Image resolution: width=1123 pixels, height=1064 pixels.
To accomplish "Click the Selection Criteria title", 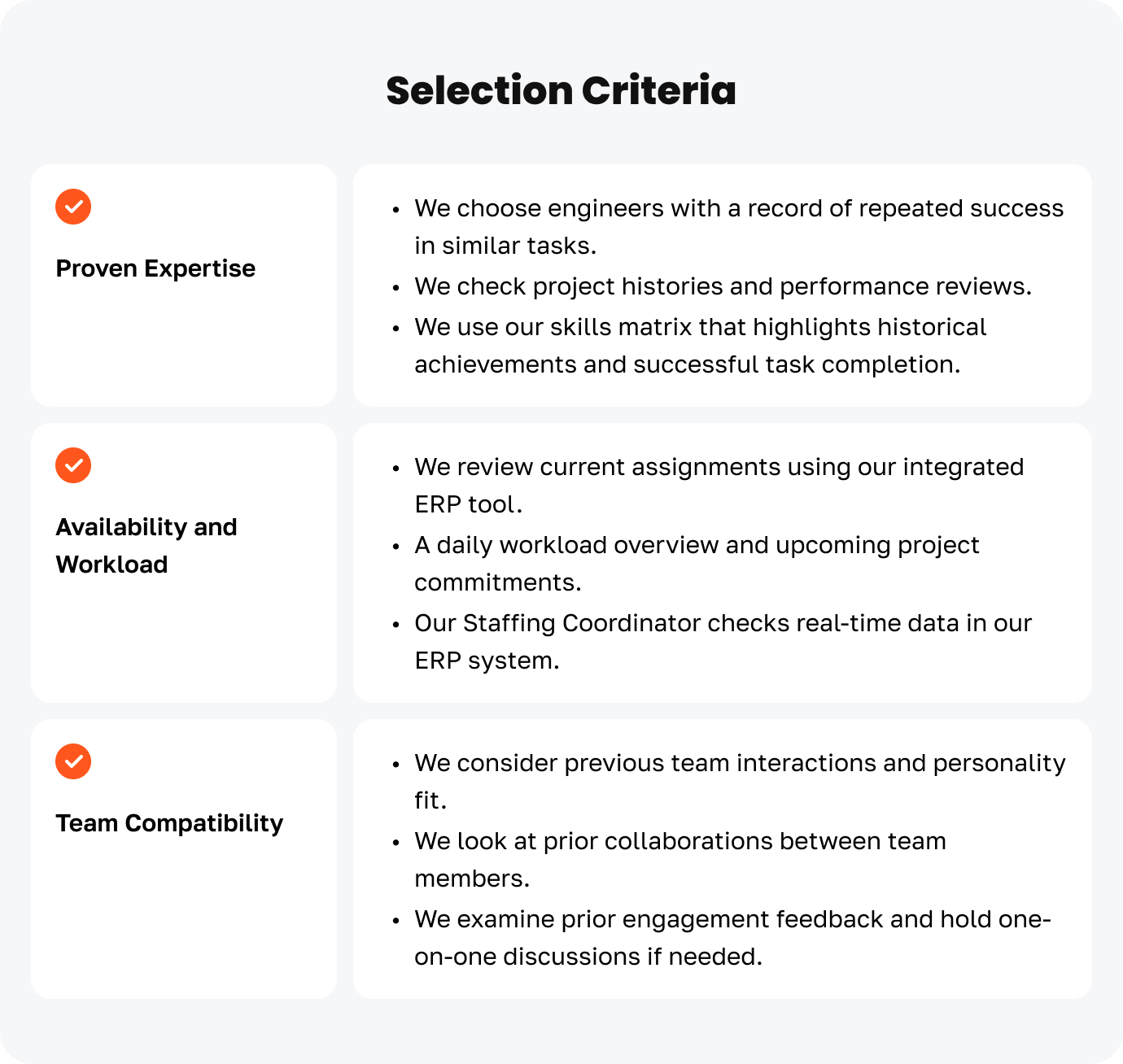I will coord(561,90).
